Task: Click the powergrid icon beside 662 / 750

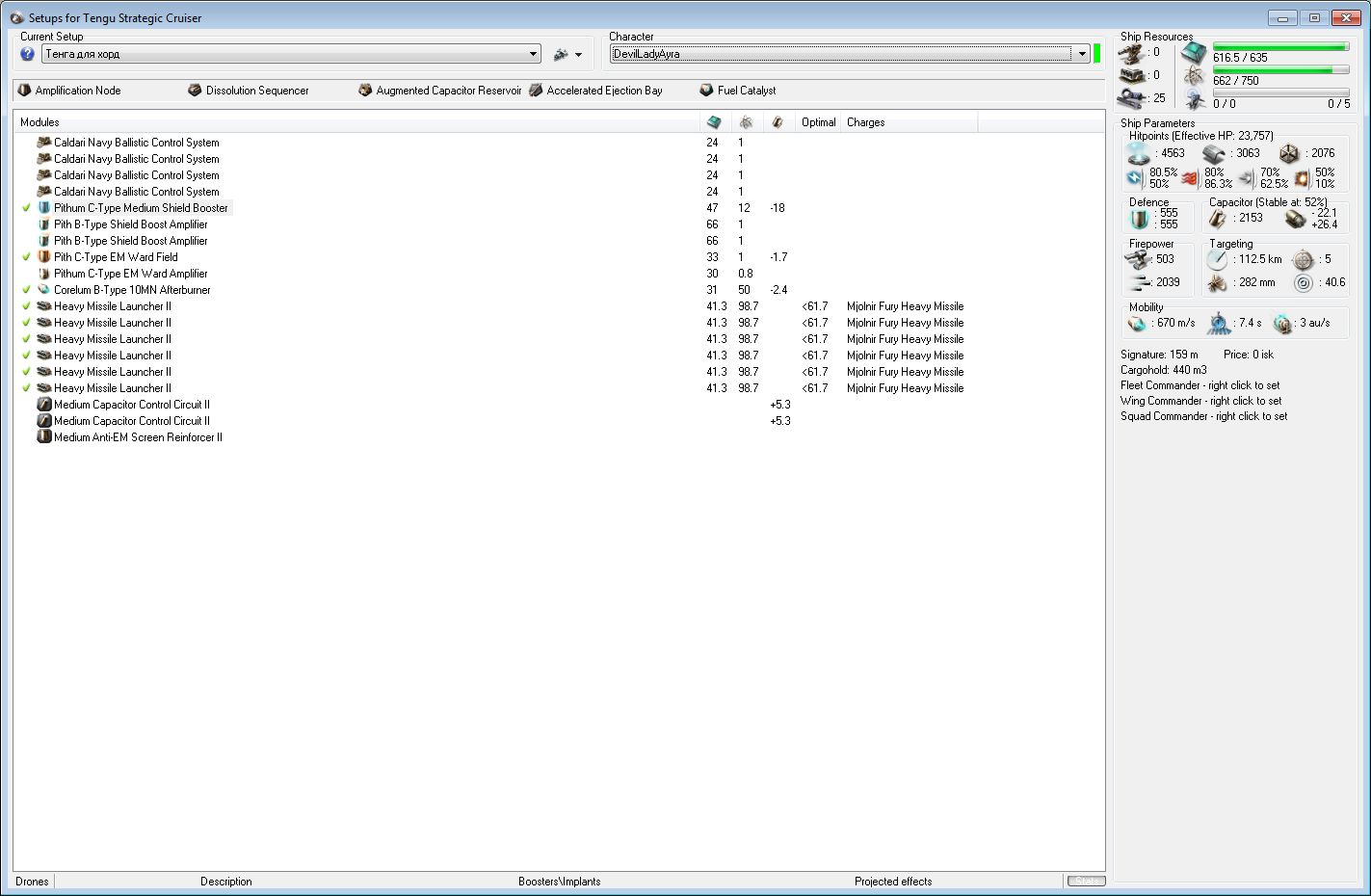Action: tap(1194, 76)
